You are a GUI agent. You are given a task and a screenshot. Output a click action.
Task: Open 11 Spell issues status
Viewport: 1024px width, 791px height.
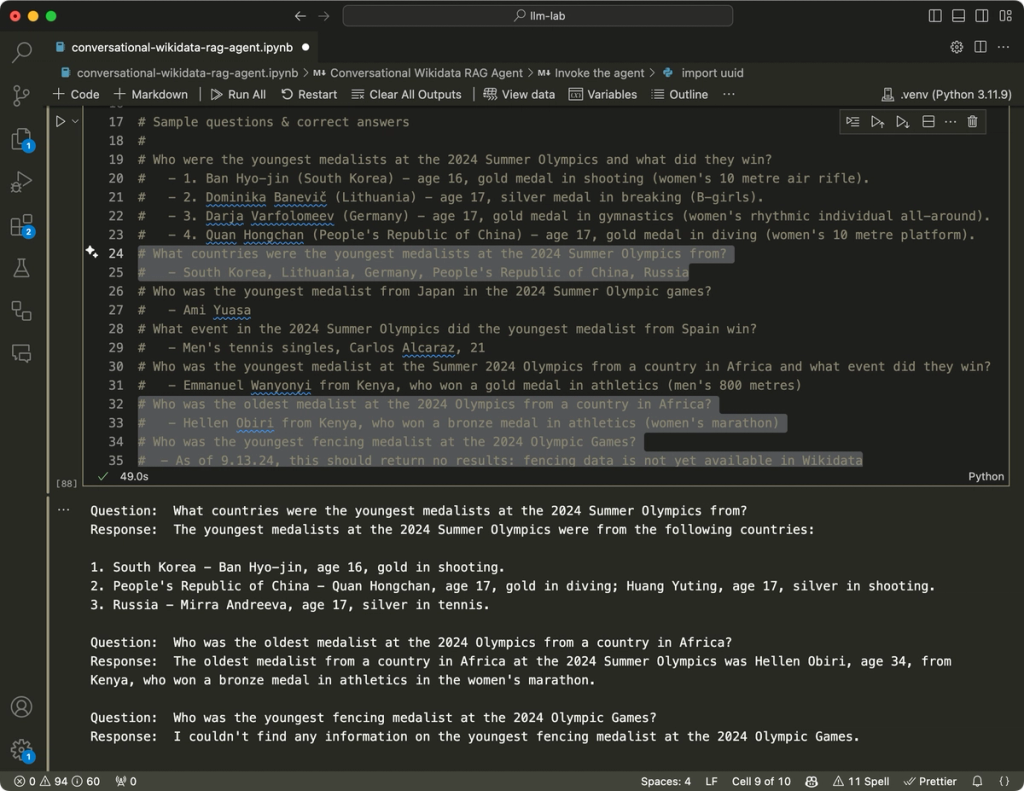pyautogui.click(x=861, y=781)
